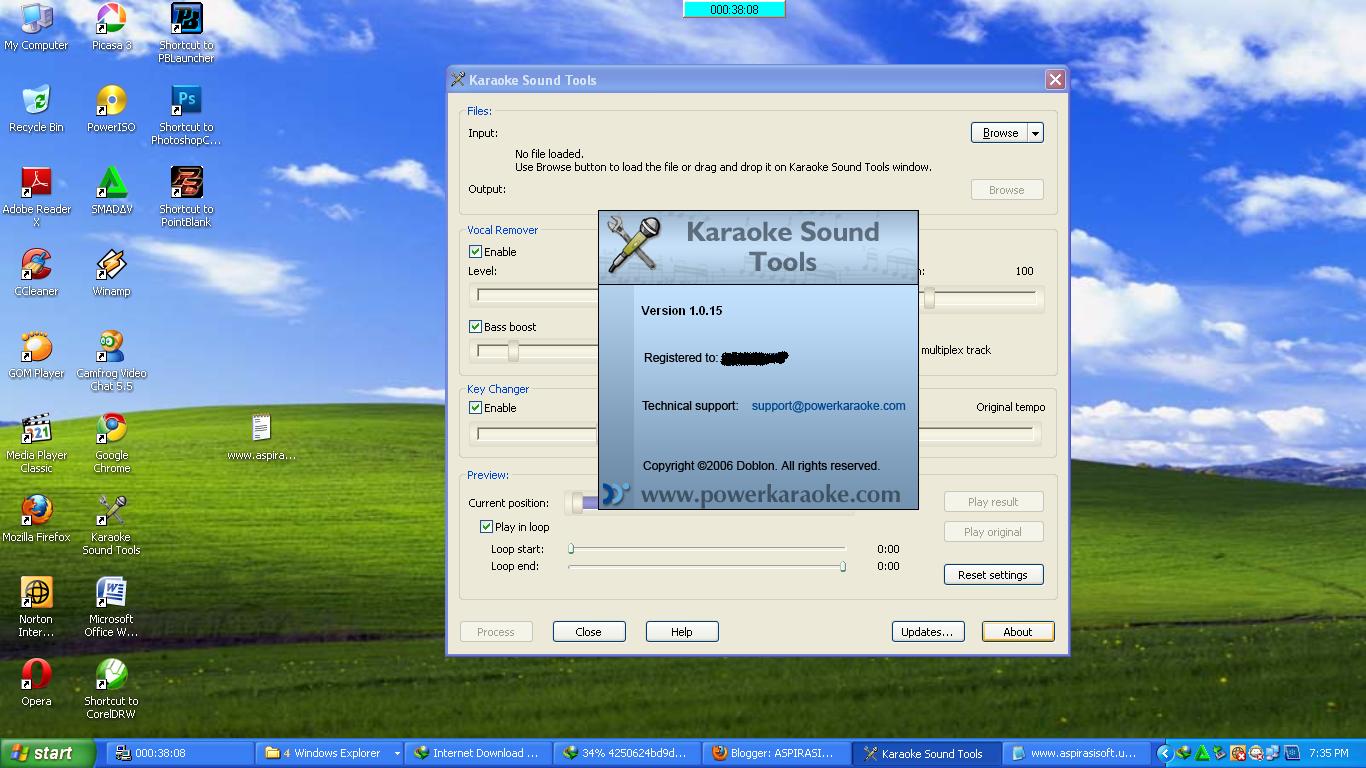Expand Windows Explorer taskbar group arrow
Screen dimensions: 1366x768
(x=397, y=753)
